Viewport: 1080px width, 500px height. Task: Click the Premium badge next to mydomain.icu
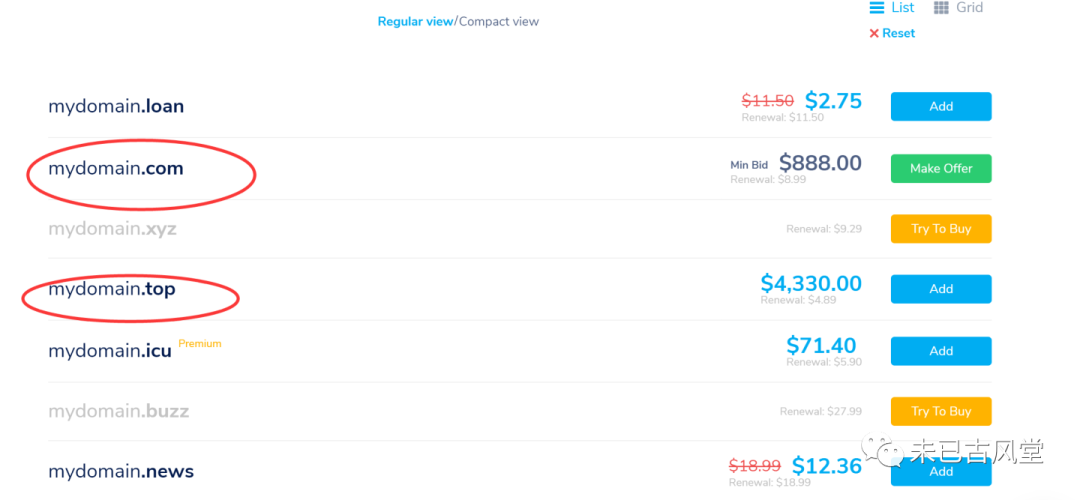coord(200,343)
